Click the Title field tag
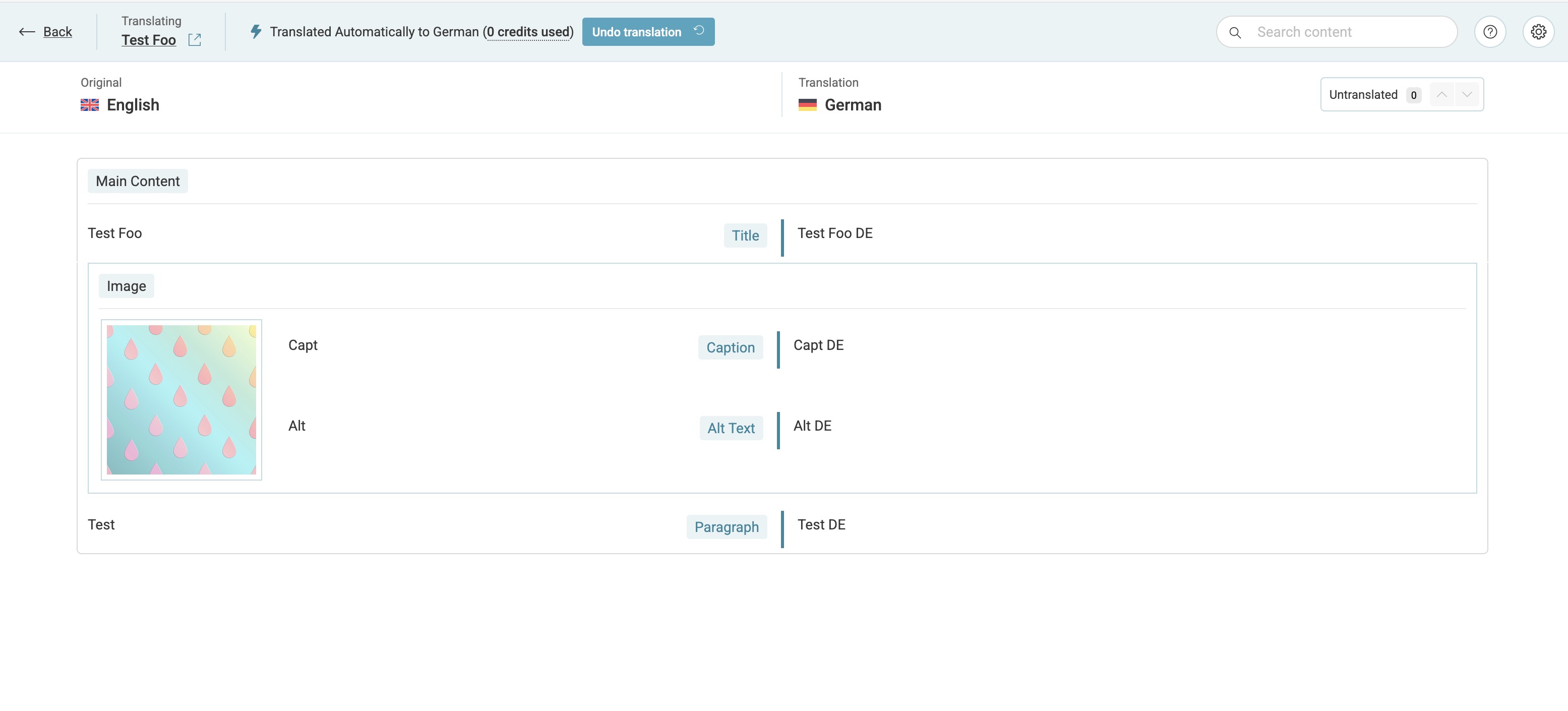Image resolution: width=1568 pixels, height=711 pixels. (x=745, y=235)
